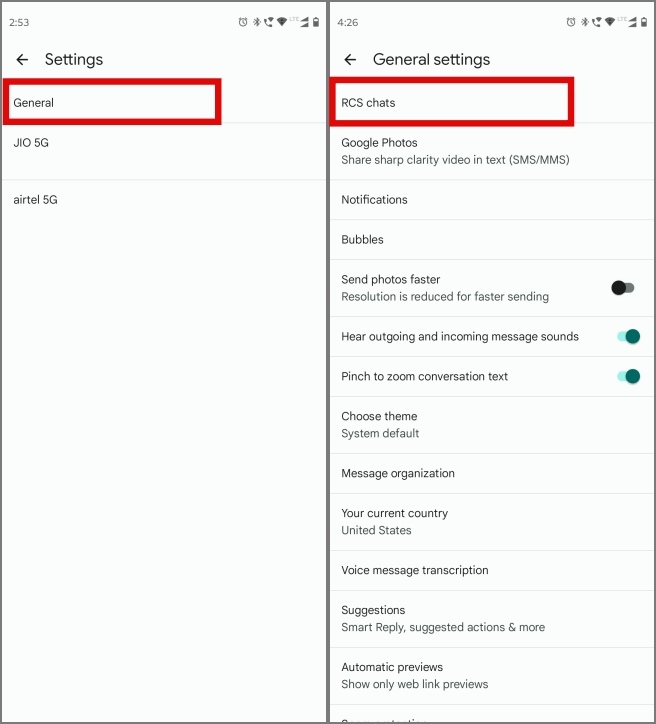Tap 'System default' theme value
Screen dimensions: 656x724
coord(380,434)
